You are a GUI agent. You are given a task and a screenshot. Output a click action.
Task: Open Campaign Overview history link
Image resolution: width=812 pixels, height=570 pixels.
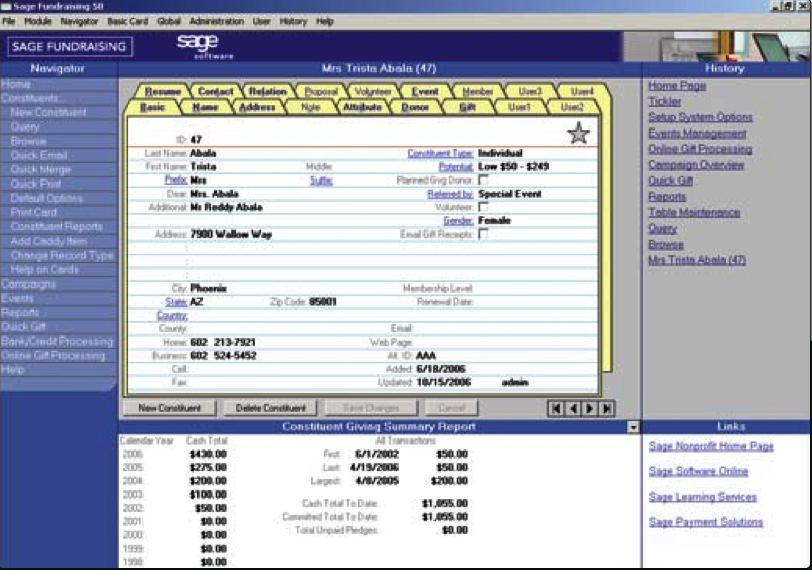(697, 165)
